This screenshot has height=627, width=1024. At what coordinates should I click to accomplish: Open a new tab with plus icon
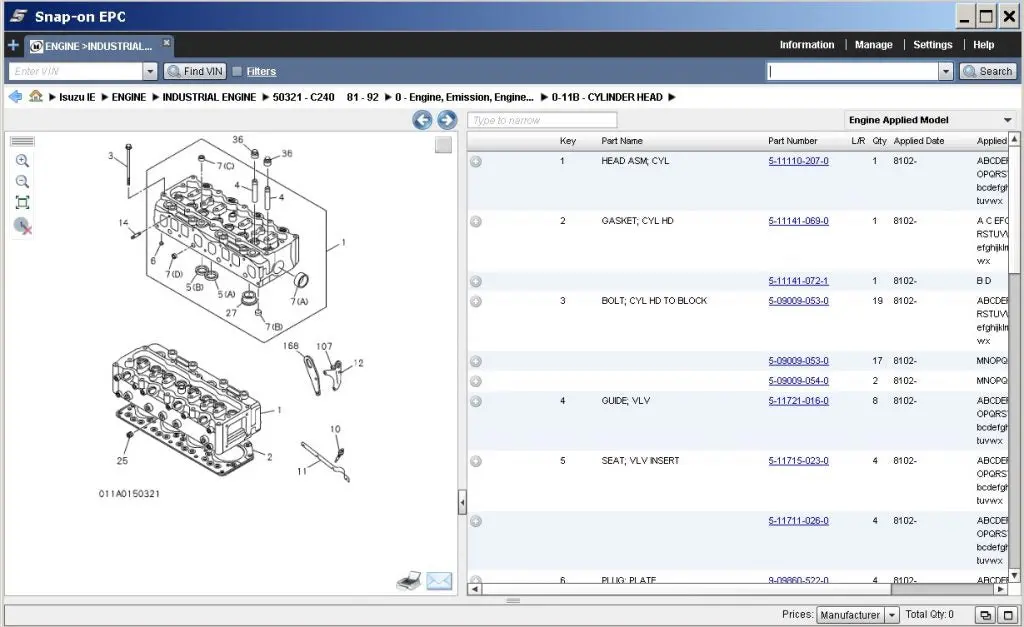[13, 45]
